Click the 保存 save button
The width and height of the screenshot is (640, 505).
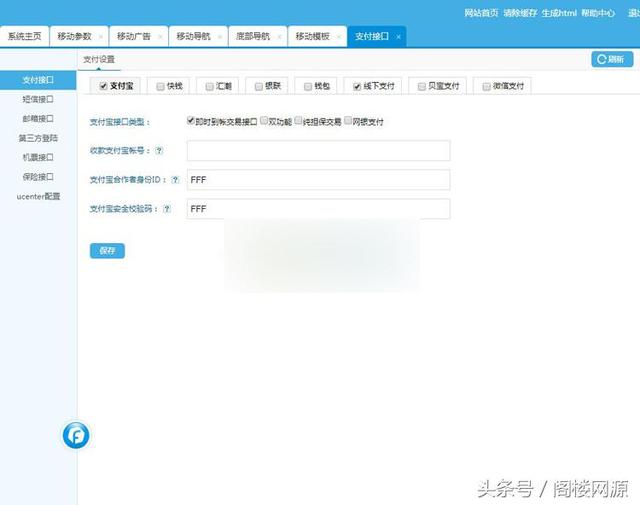point(107,250)
